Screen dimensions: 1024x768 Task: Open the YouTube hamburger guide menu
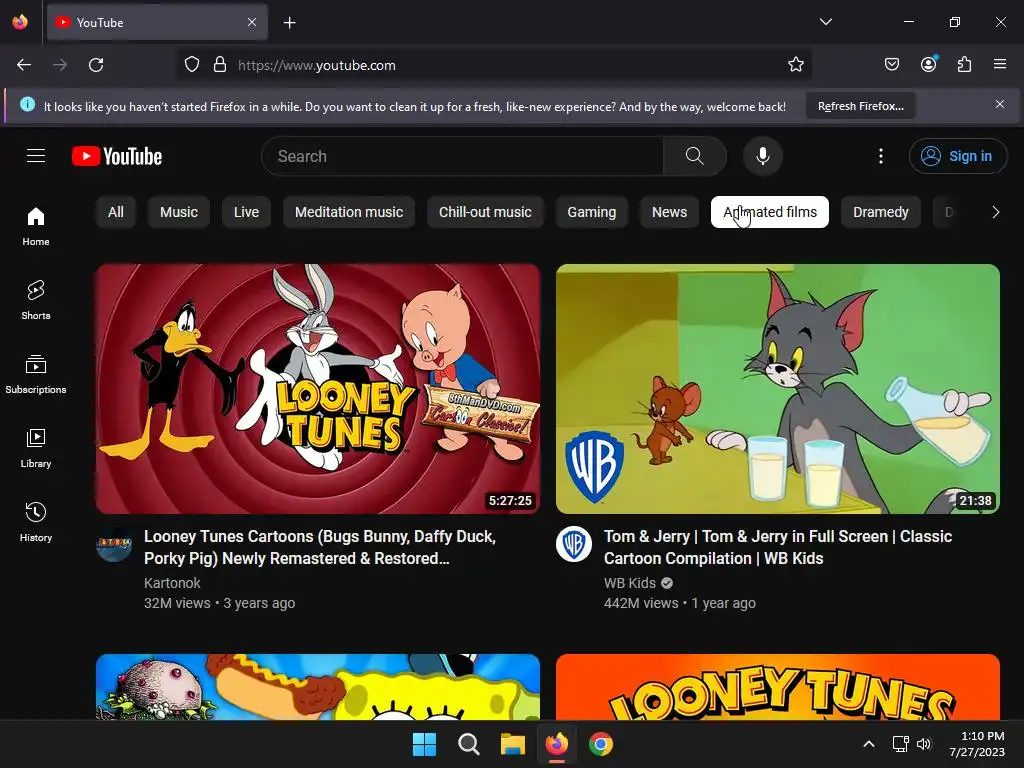36,156
